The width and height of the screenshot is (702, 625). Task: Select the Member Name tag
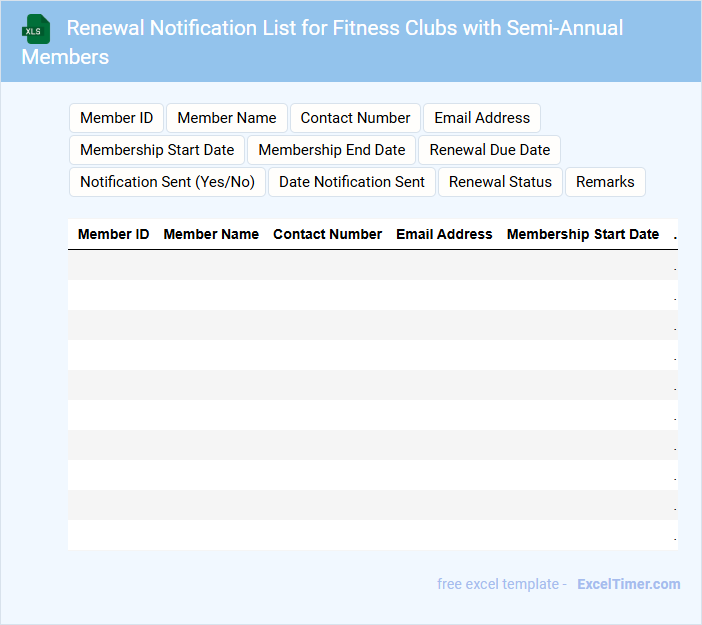227,118
